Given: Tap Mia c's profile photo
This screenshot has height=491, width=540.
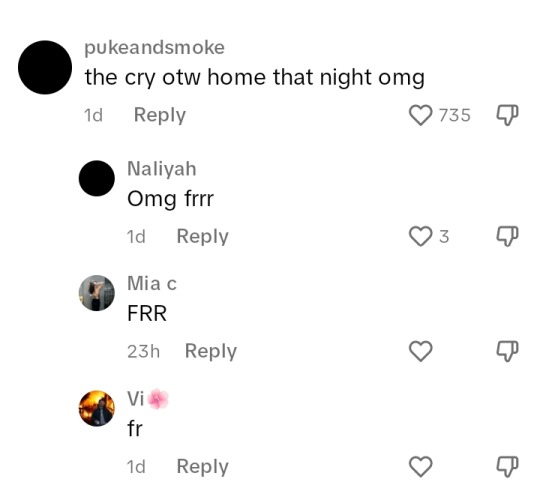Looking at the screenshot, I should pos(97,293).
